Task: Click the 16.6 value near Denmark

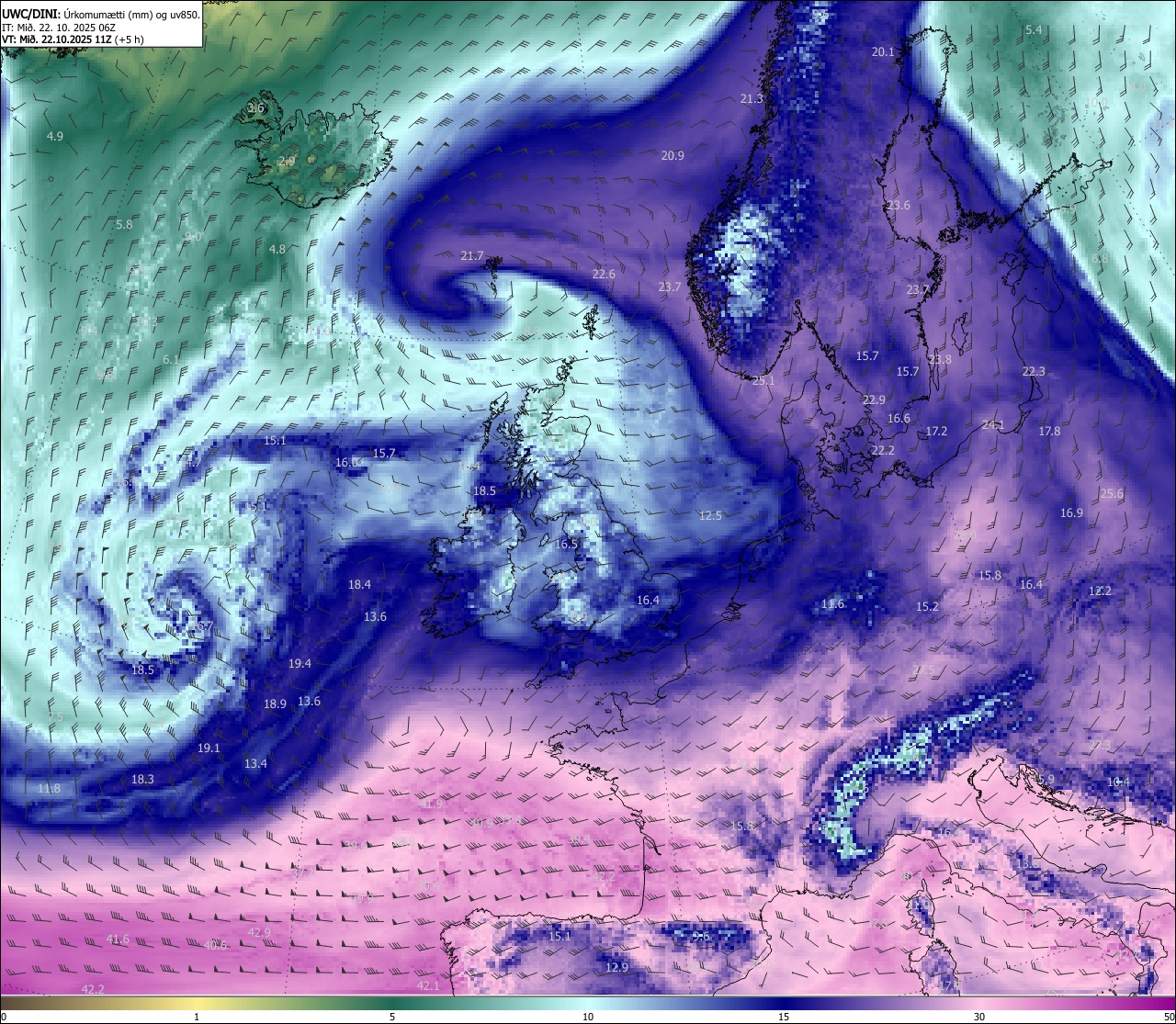Action: coord(899,418)
